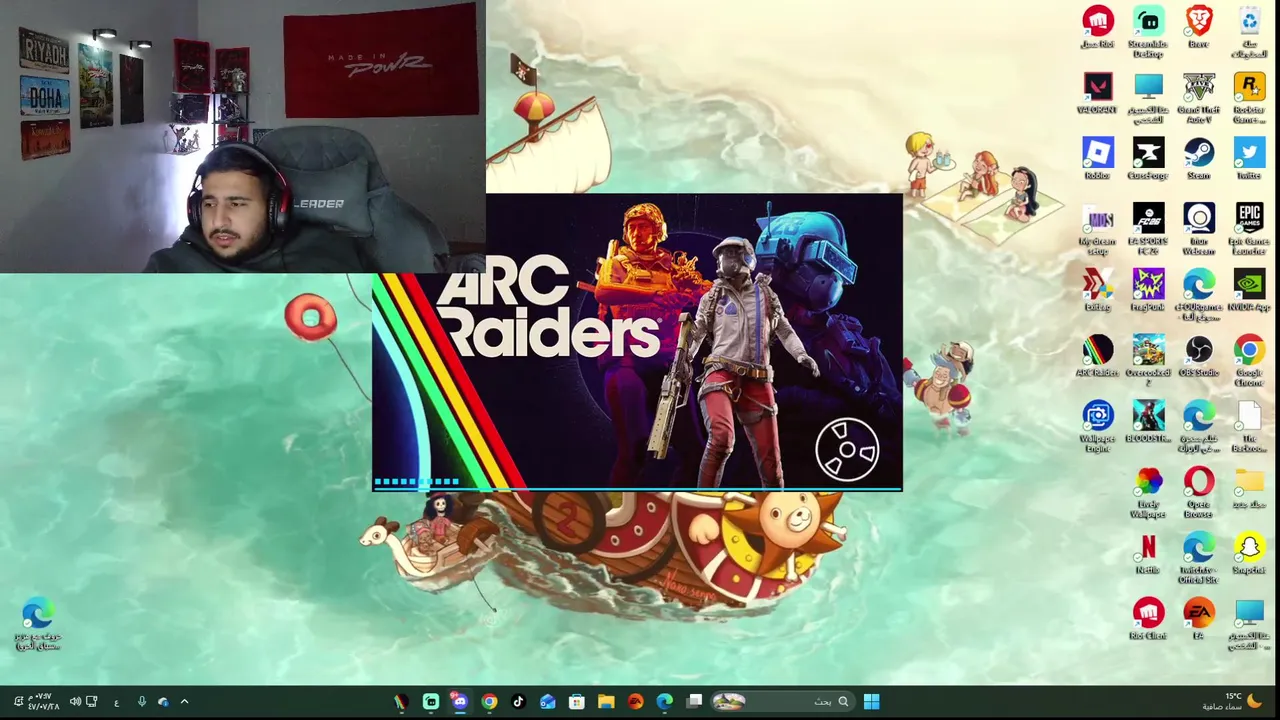Click the microphone tray icon

click(141, 702)
